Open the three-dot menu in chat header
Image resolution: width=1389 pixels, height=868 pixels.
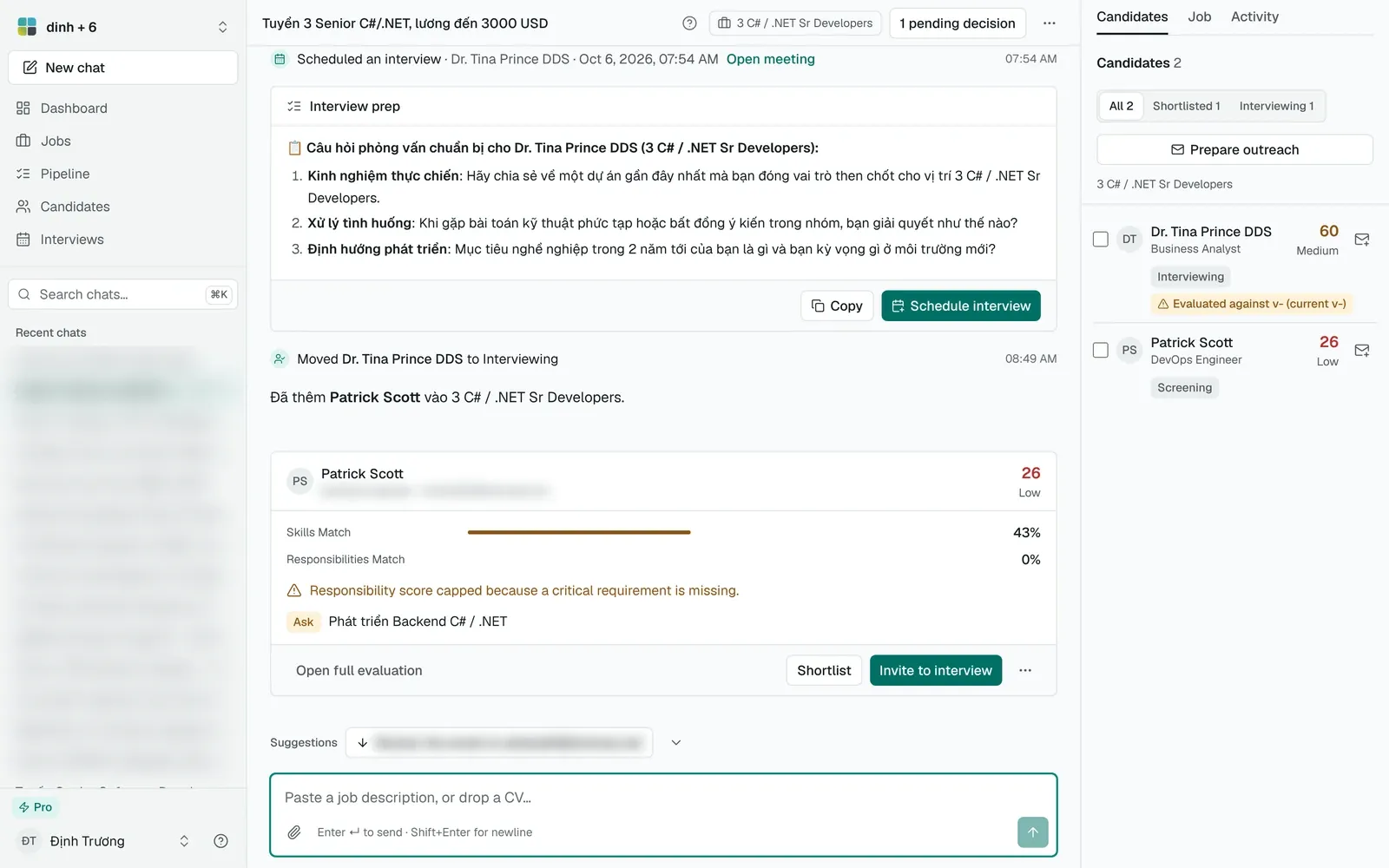point(1049,23)
